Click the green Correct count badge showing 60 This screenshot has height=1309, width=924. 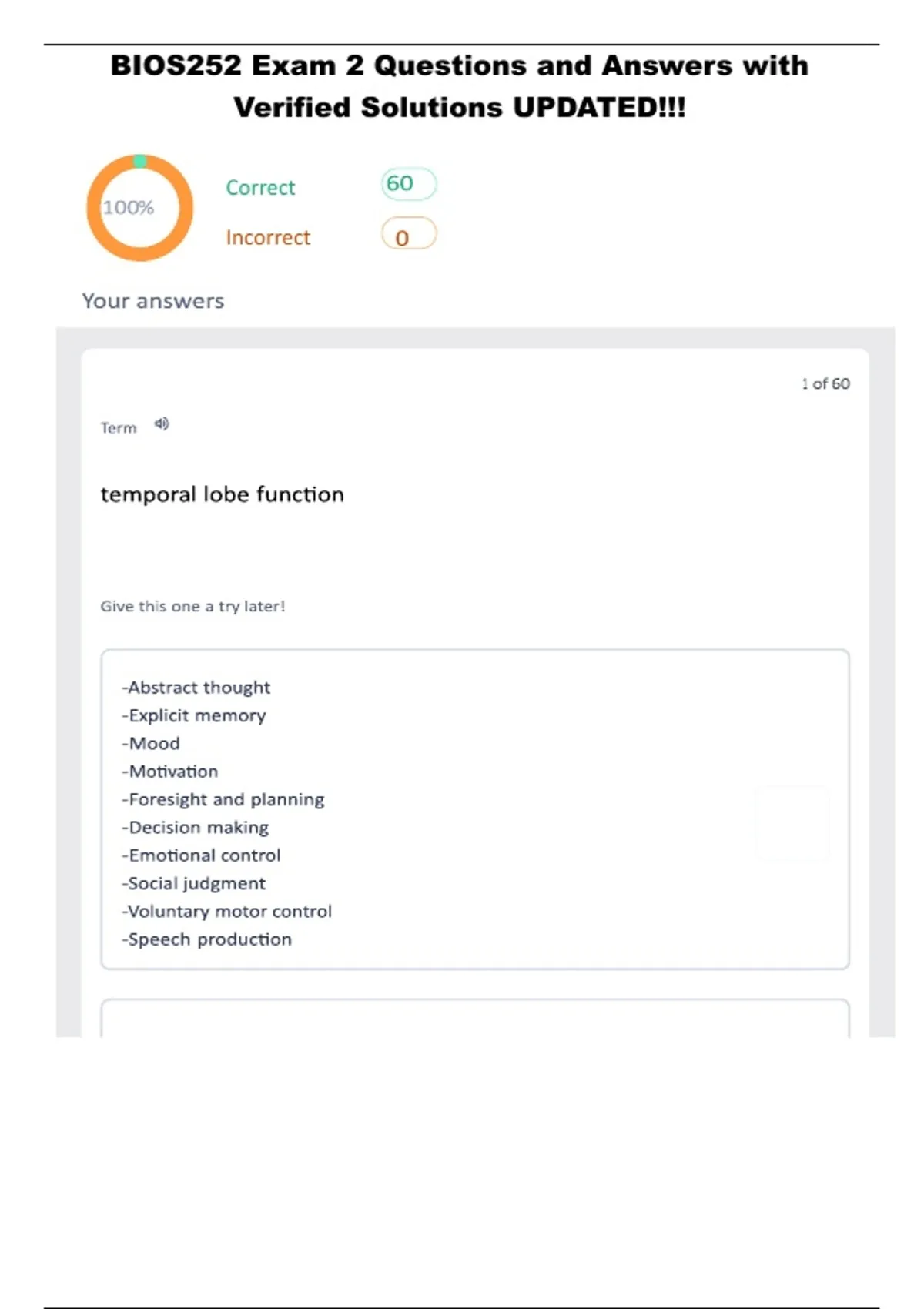click(x=408, y=184)
